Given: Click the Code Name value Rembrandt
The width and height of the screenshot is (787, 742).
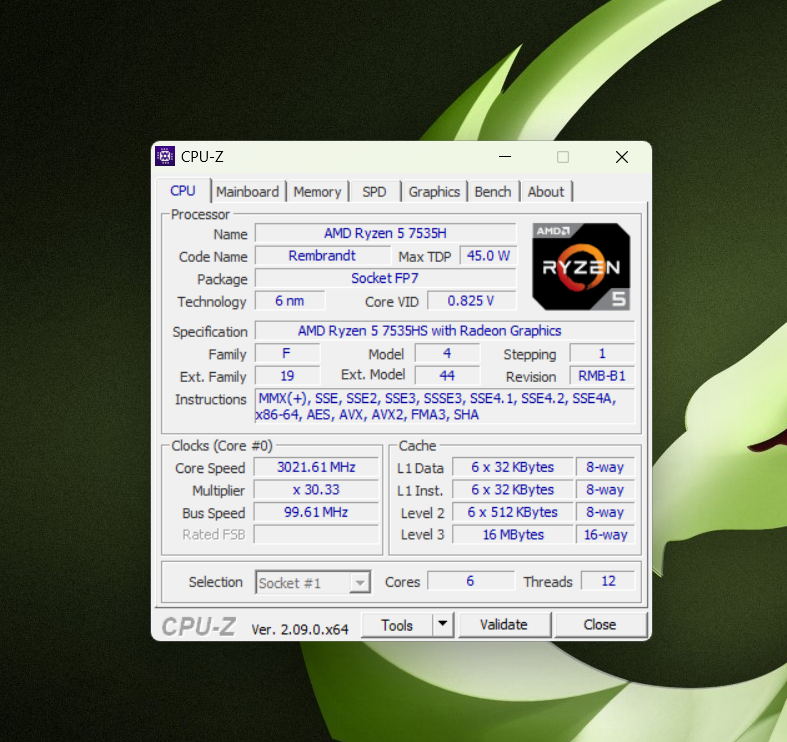Looking at the screenshot, I should (x=323, y=256).
